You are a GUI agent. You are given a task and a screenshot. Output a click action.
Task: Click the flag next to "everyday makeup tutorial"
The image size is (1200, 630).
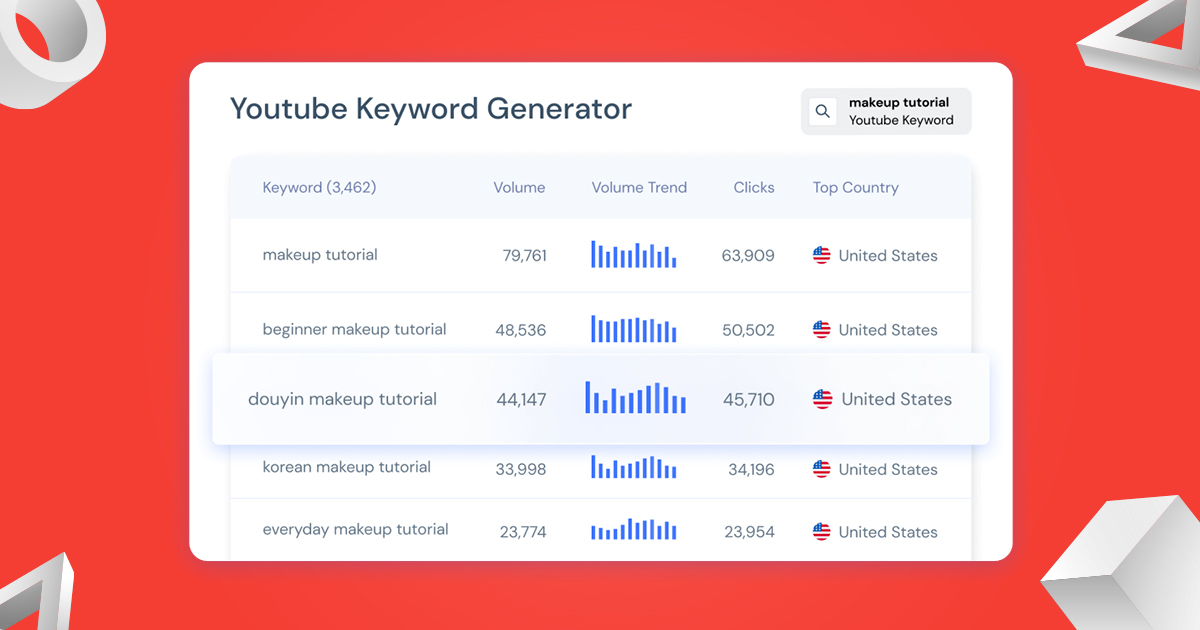[x=821, y=531]
